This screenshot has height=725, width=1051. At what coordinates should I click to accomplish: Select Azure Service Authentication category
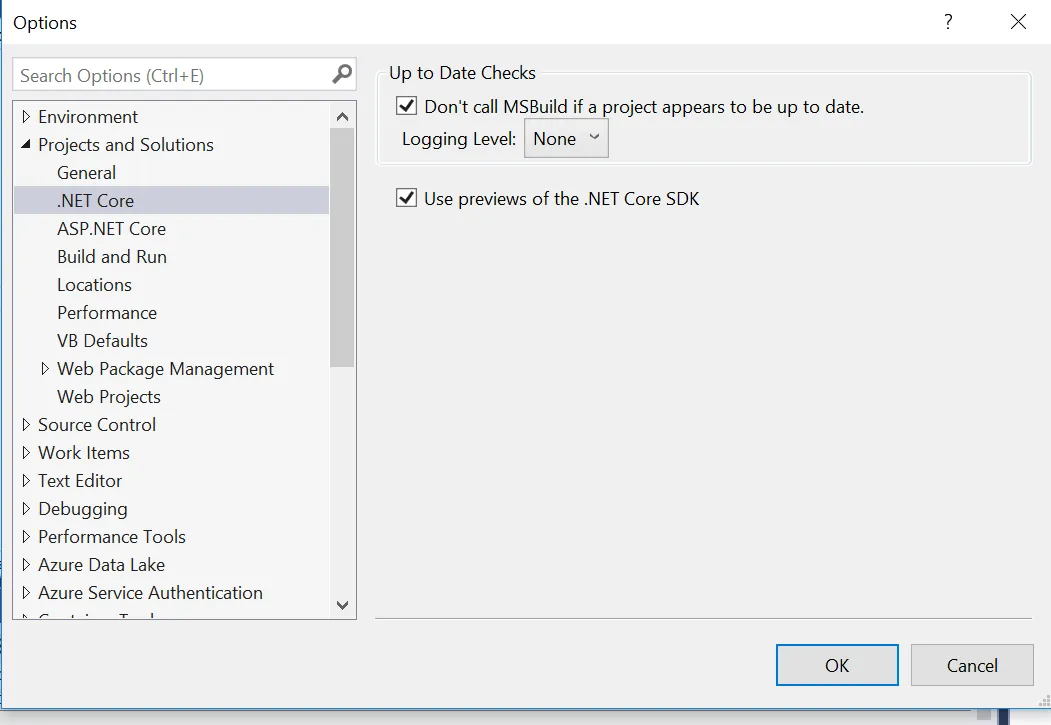point(150,593)
